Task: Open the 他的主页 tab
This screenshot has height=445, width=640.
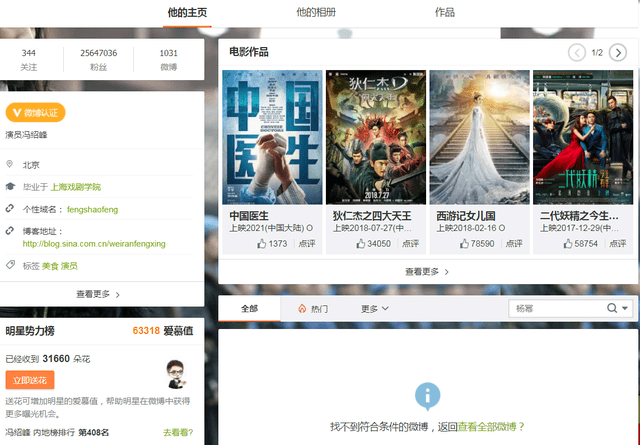Action: point(187,13)
